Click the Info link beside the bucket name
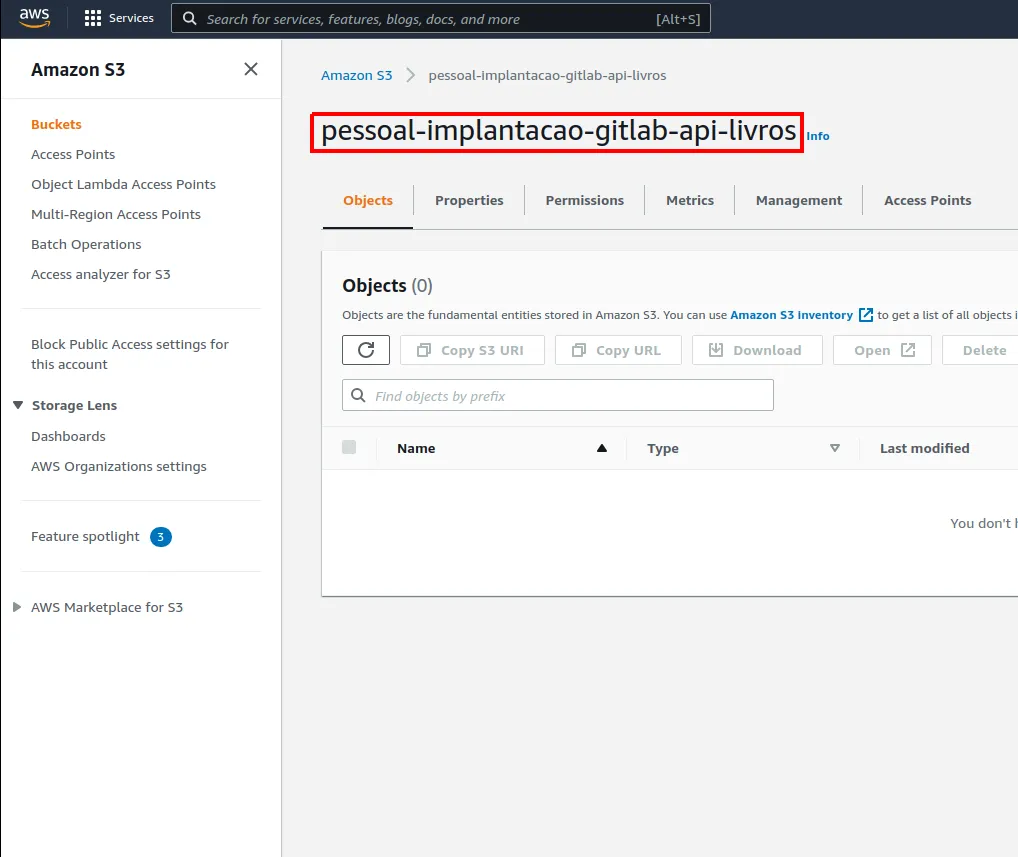 click(x=817, y=136)
